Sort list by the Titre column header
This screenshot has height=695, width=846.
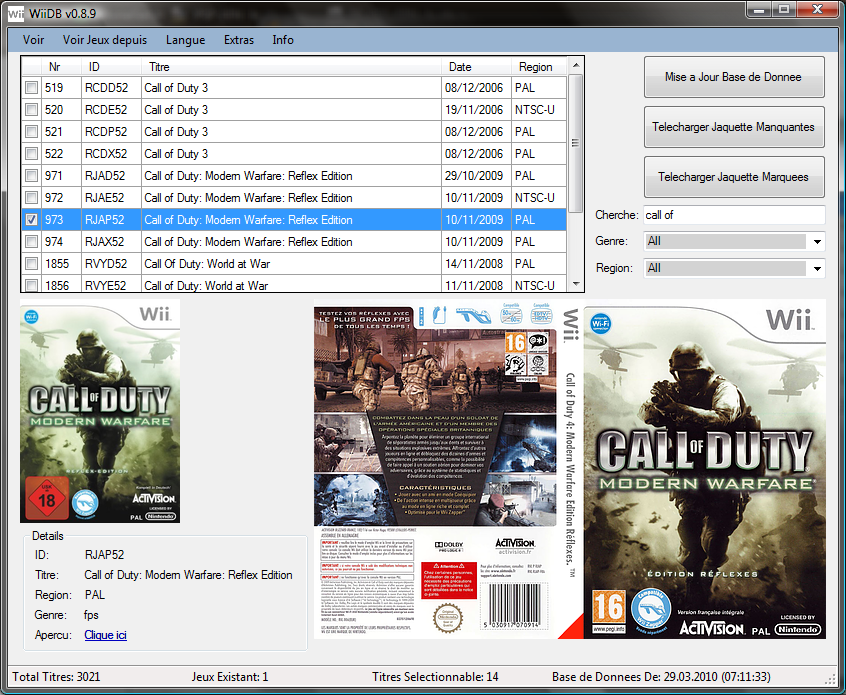click(x=291, y=67)
